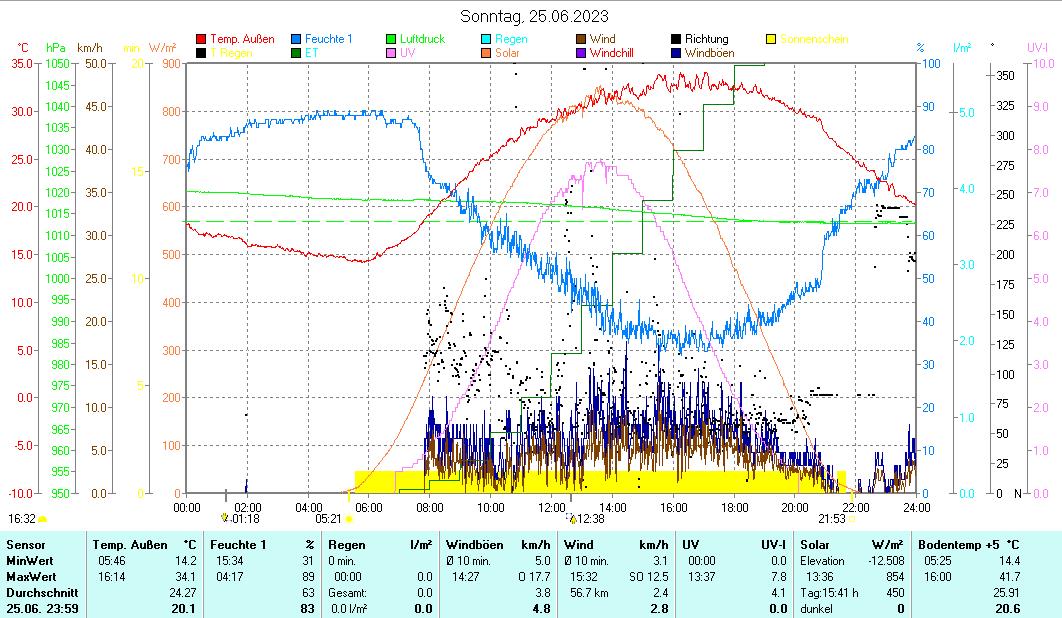Click the min temperature value 14.2
Viewport: 1062px width, 618px height.
[184, 561]
